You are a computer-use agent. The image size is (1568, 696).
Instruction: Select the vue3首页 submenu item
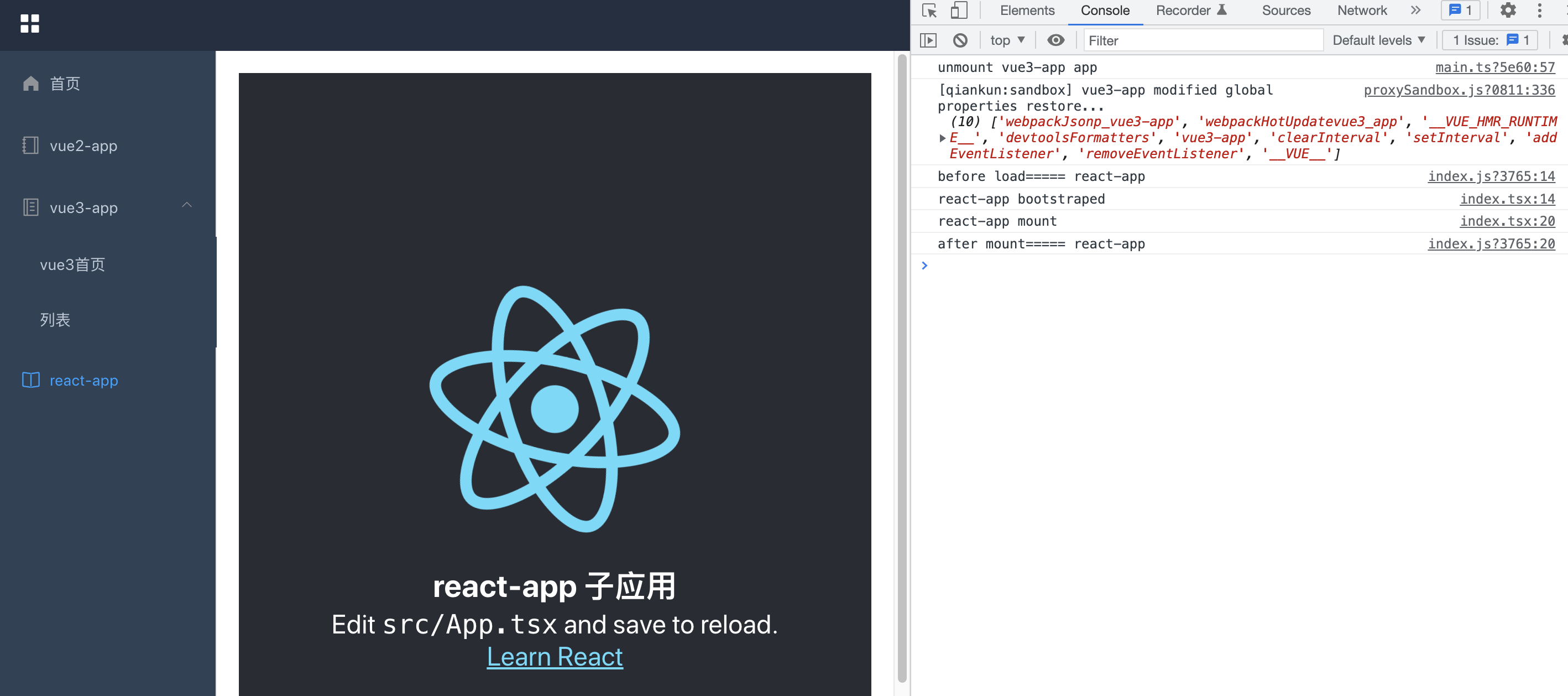(108, 264)
